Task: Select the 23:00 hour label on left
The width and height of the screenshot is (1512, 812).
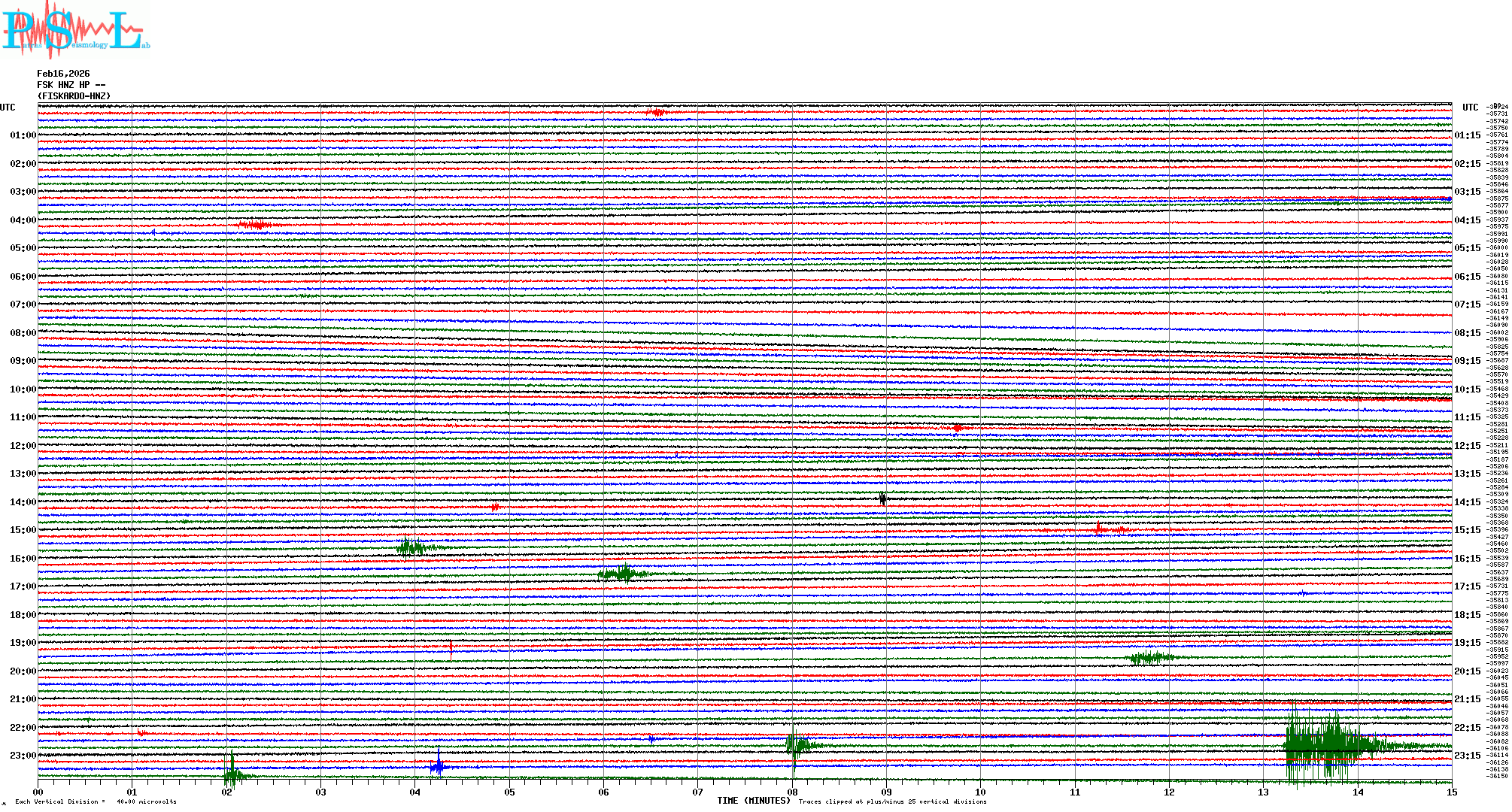Action: point(23,756)
